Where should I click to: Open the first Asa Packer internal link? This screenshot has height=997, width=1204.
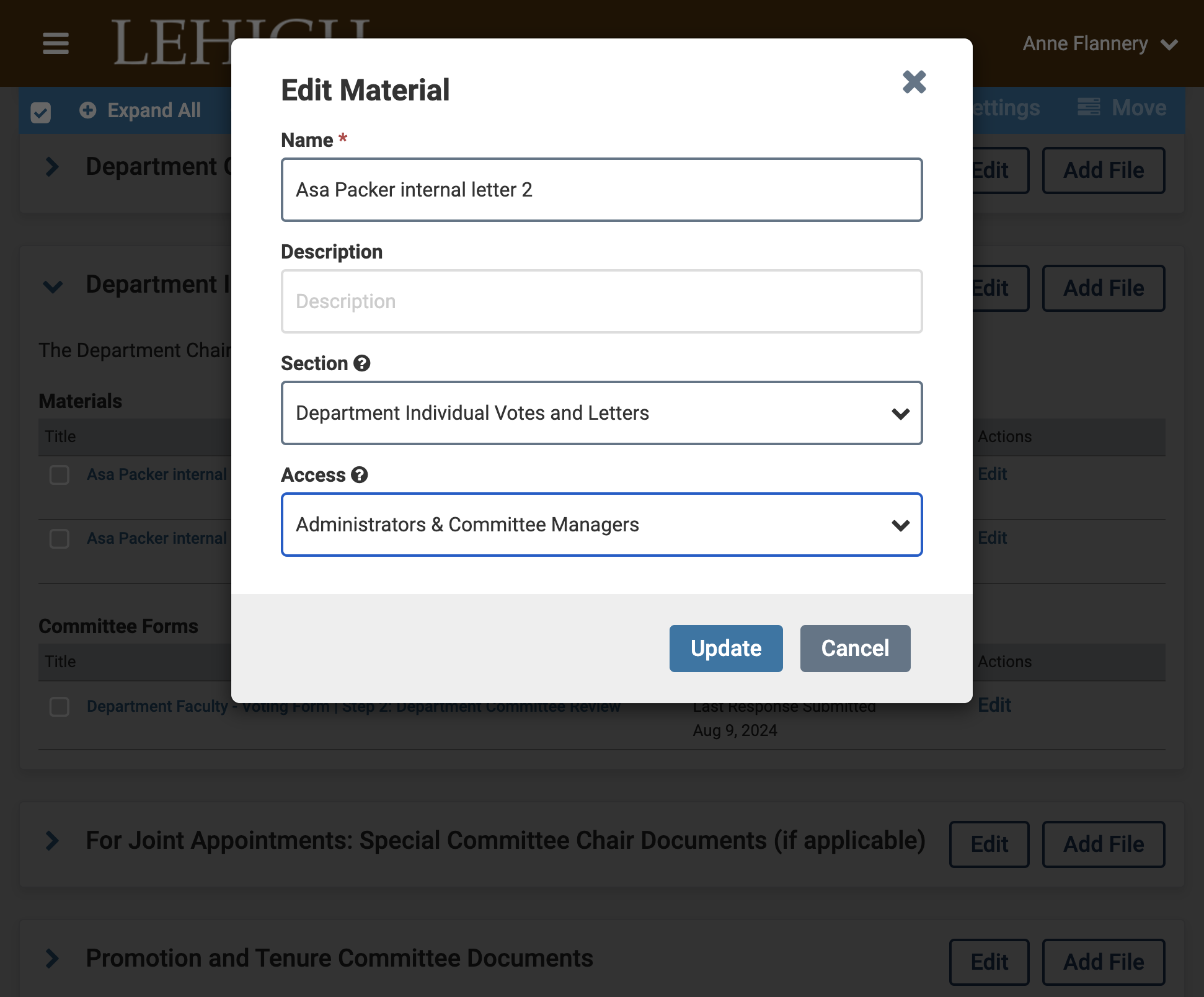[x=158, y=475]
